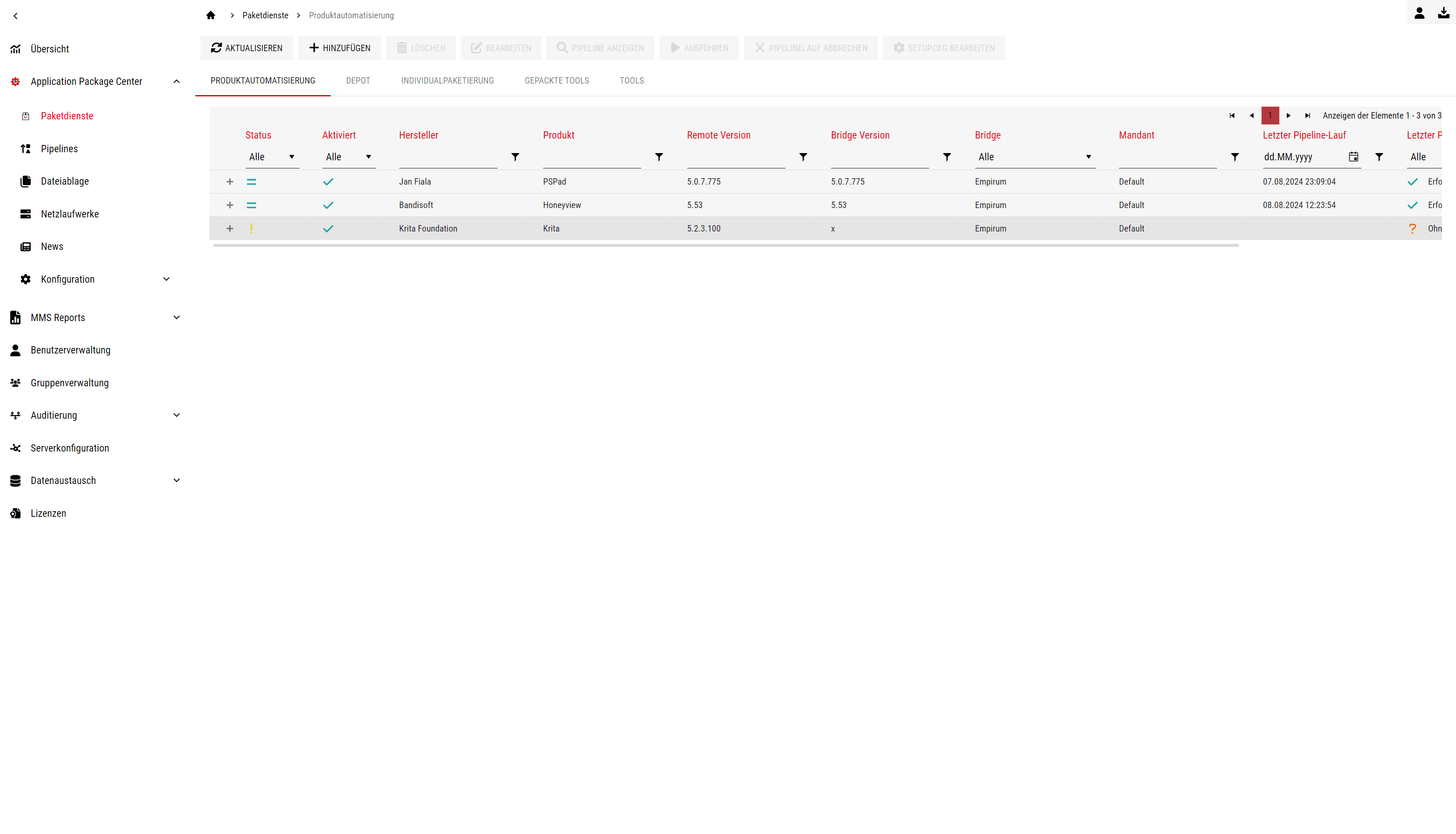Go to previous page of results
This screenshot has height=834, width=1456.
[x=1251, y=116]
